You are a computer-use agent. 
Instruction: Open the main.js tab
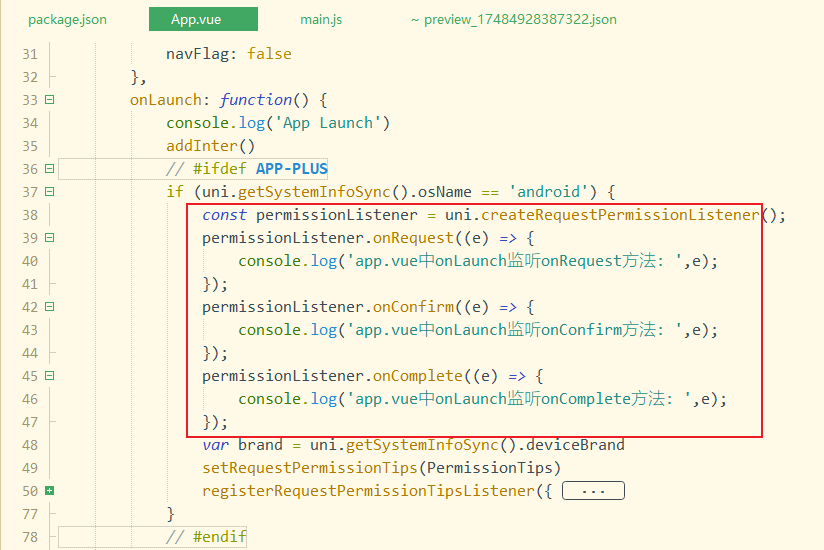[321, 19]
